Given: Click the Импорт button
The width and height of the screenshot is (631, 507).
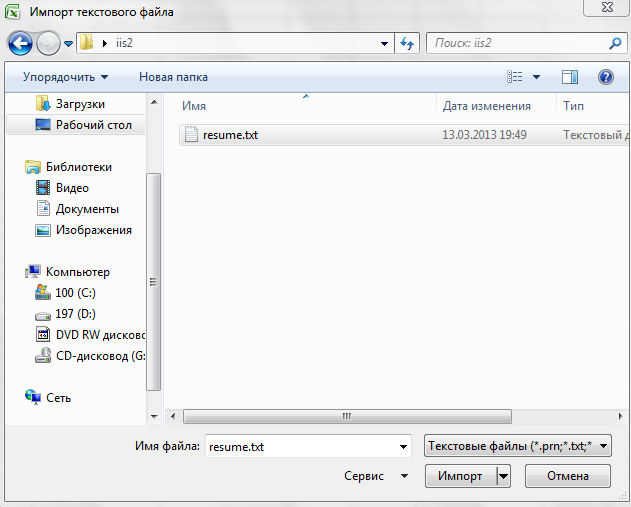Looking at the screenshot, I should (x=460, y=476).
